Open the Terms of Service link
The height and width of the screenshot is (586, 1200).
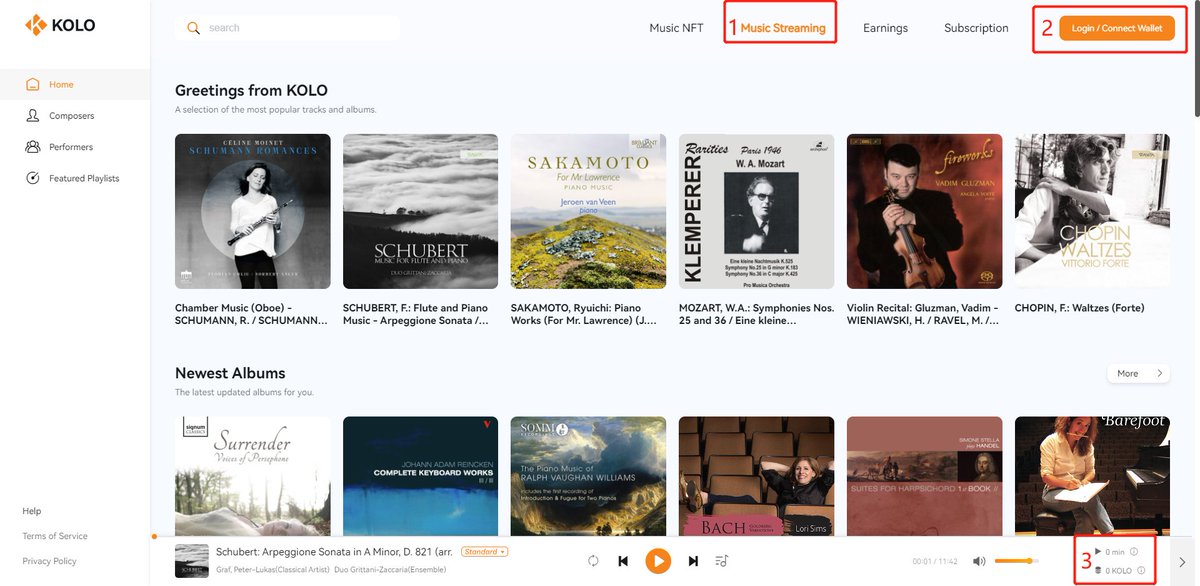pyautogui.click(x=55, y=536)
